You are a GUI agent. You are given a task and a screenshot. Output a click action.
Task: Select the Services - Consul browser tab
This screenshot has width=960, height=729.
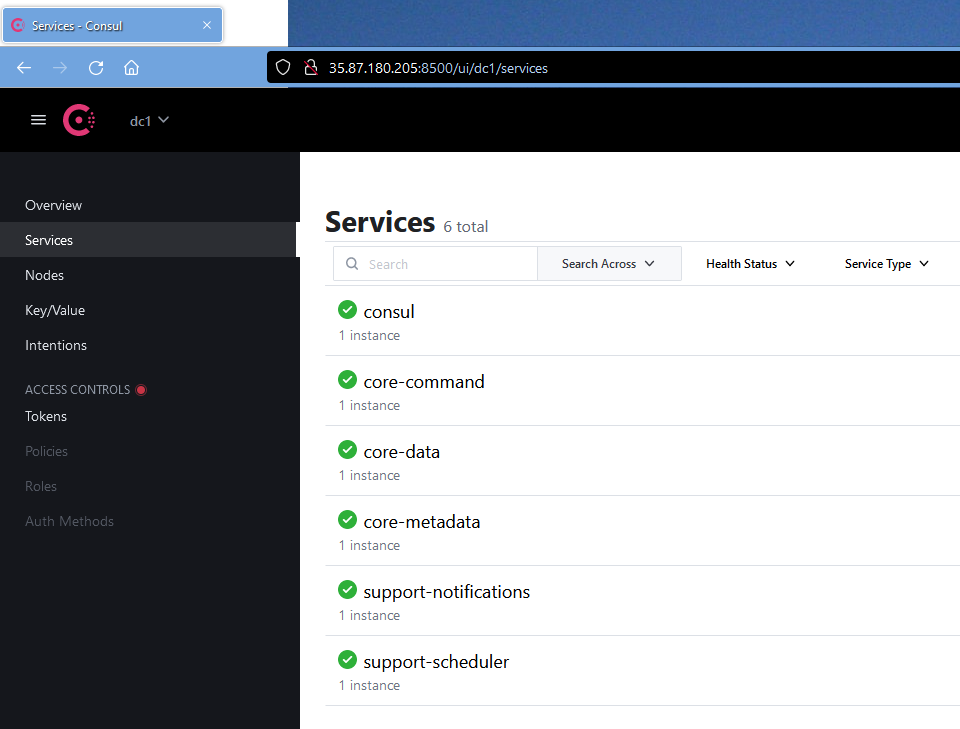click(113, 25)
